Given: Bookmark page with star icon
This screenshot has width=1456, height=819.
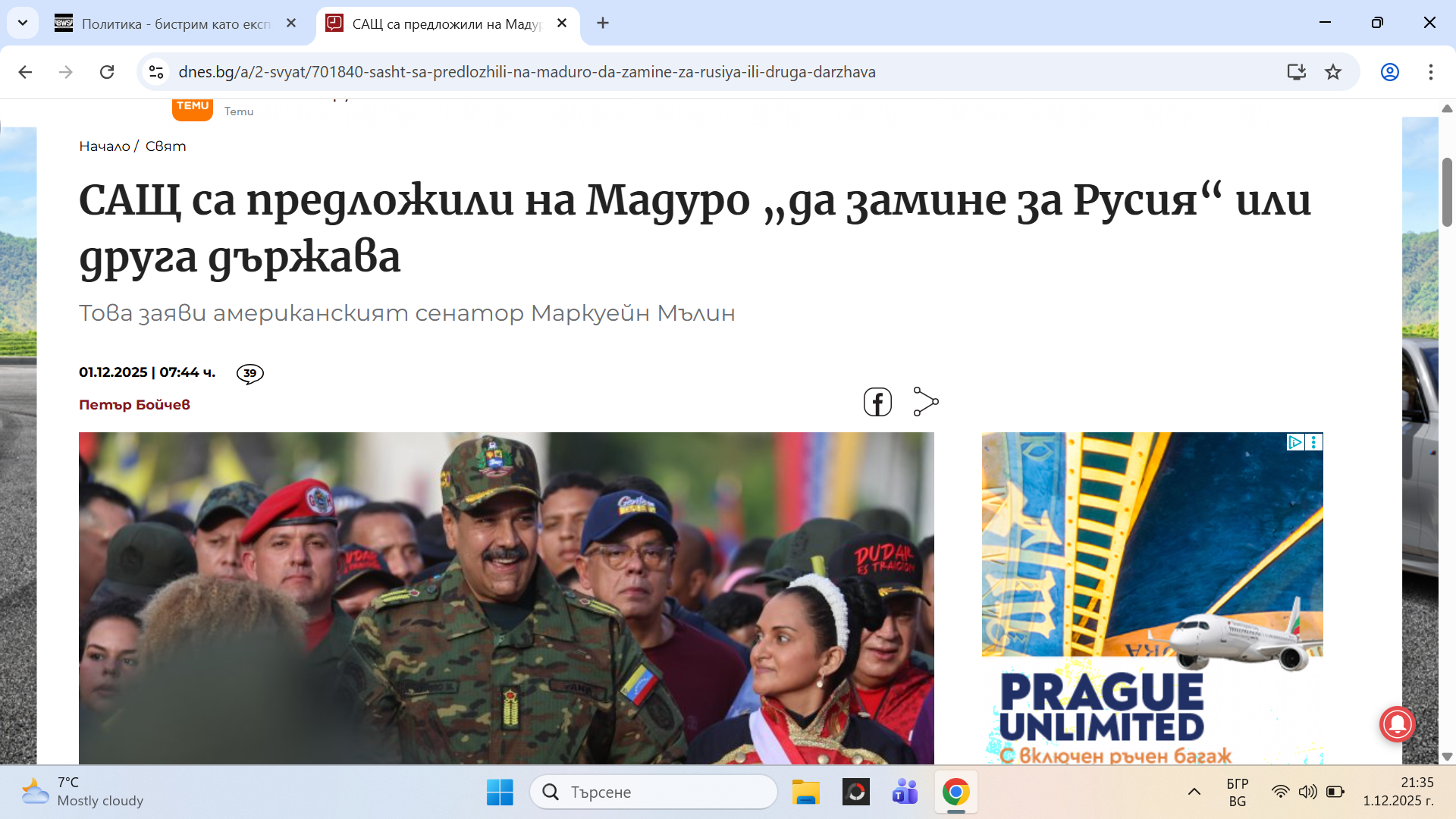Looking at the screenshot, I should (x=1333, y=72).
